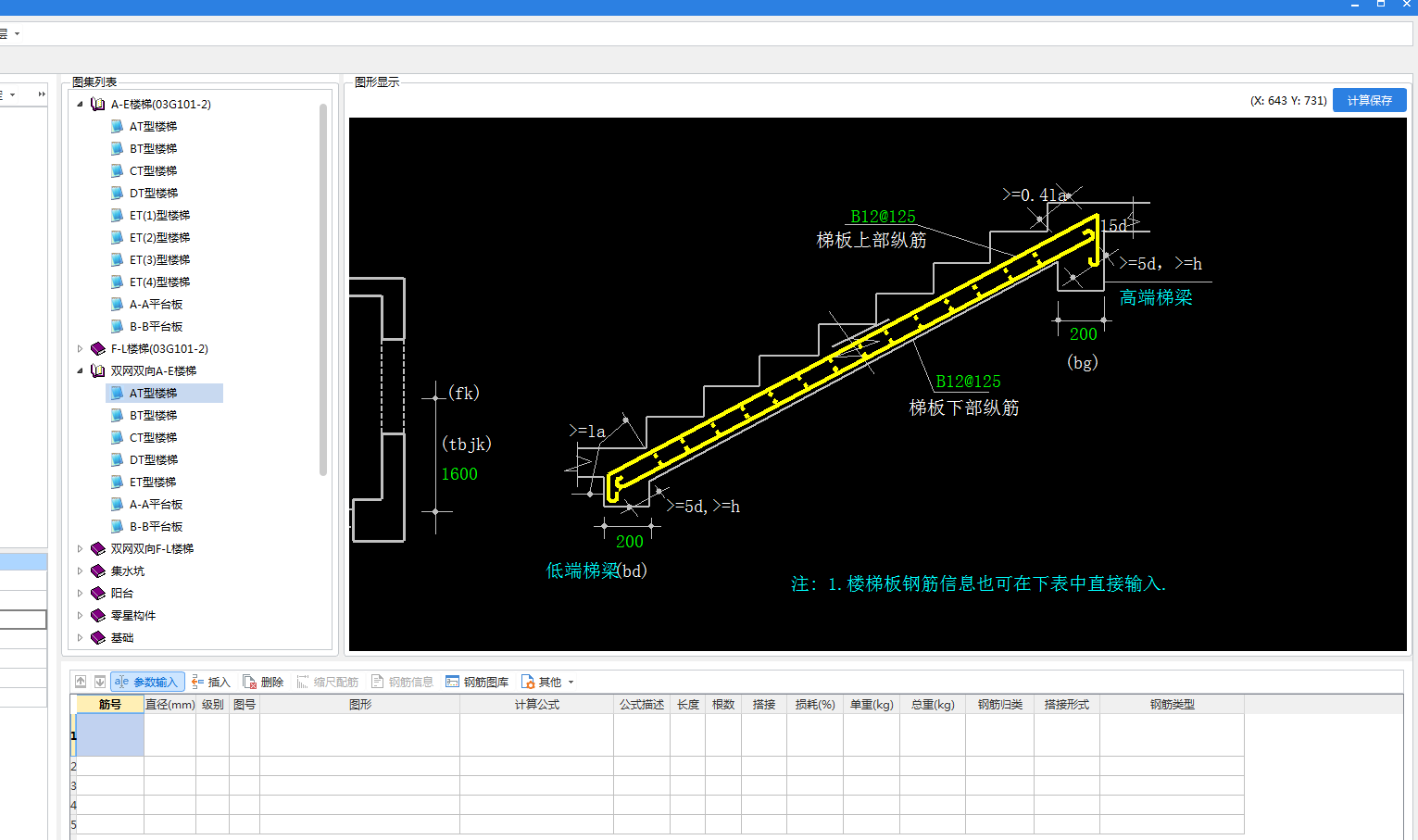Open the 其他 dropdown menu
The width and height of the screenshot is (1418, 840).
coord(547,682)
